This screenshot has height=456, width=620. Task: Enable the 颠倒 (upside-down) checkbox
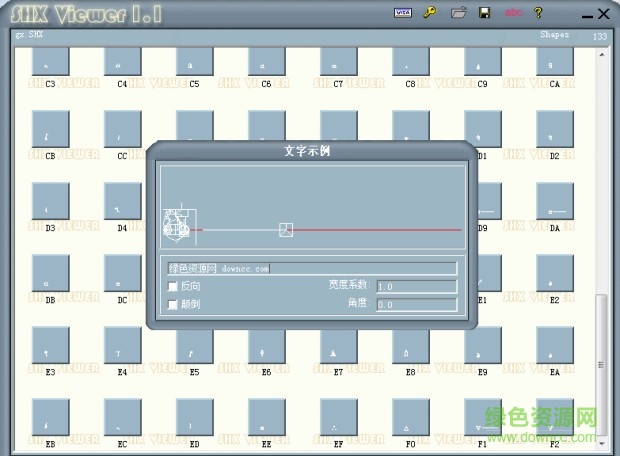(x=173, y=304)
